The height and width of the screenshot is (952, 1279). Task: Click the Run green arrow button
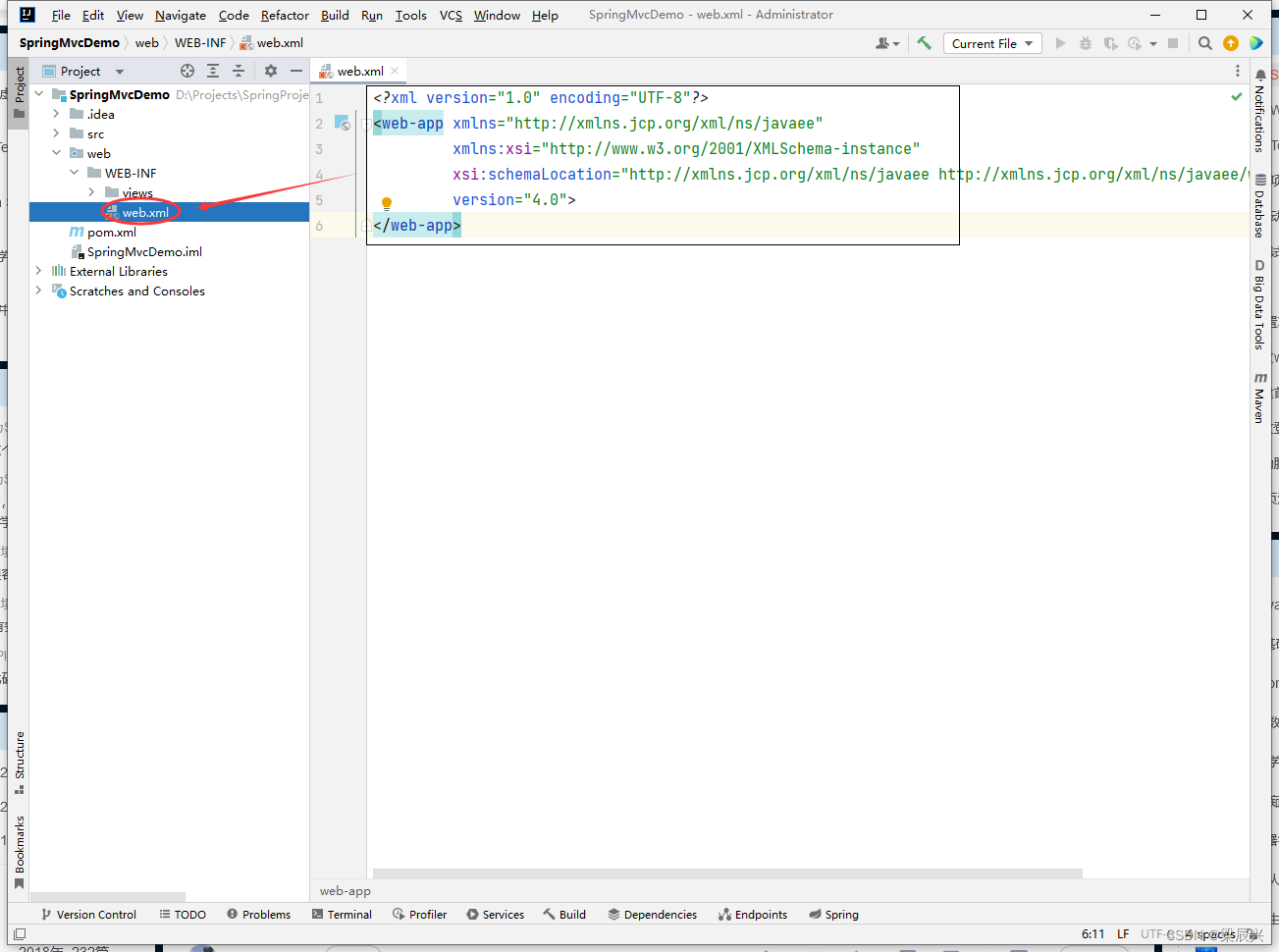coord(1060,43)
